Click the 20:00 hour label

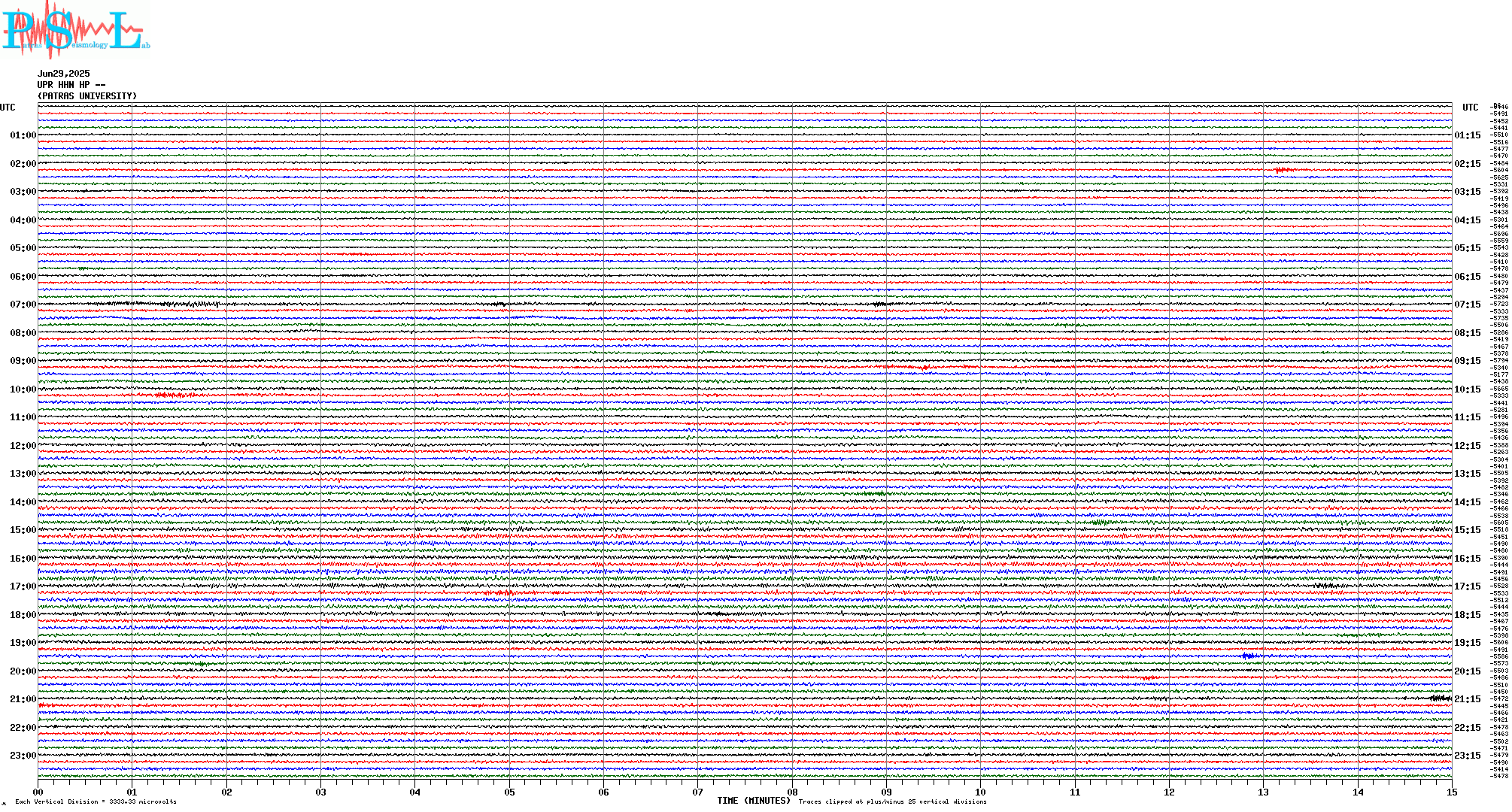pyautogui.click(x=23, y=671)
